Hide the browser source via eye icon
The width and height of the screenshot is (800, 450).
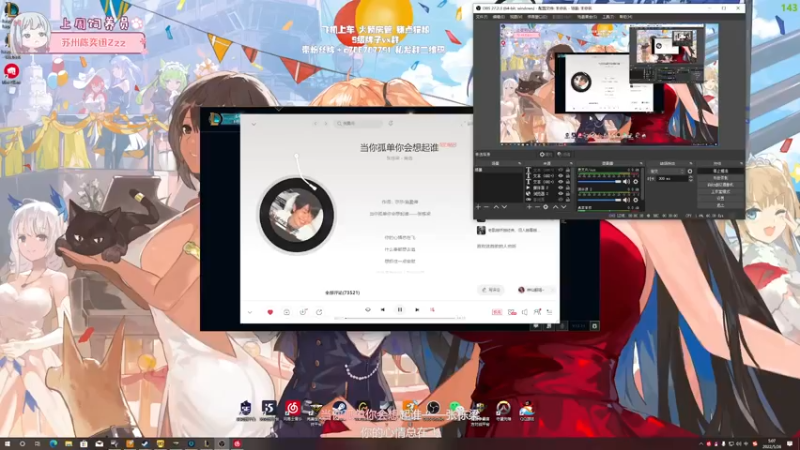click(561, 194)
